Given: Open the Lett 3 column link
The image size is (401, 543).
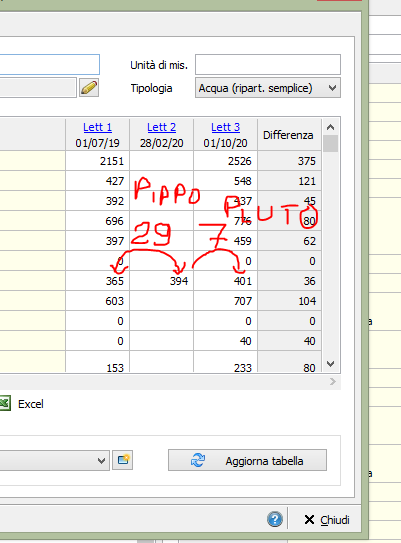Looking at the screenshot, I should pos(225,127).
